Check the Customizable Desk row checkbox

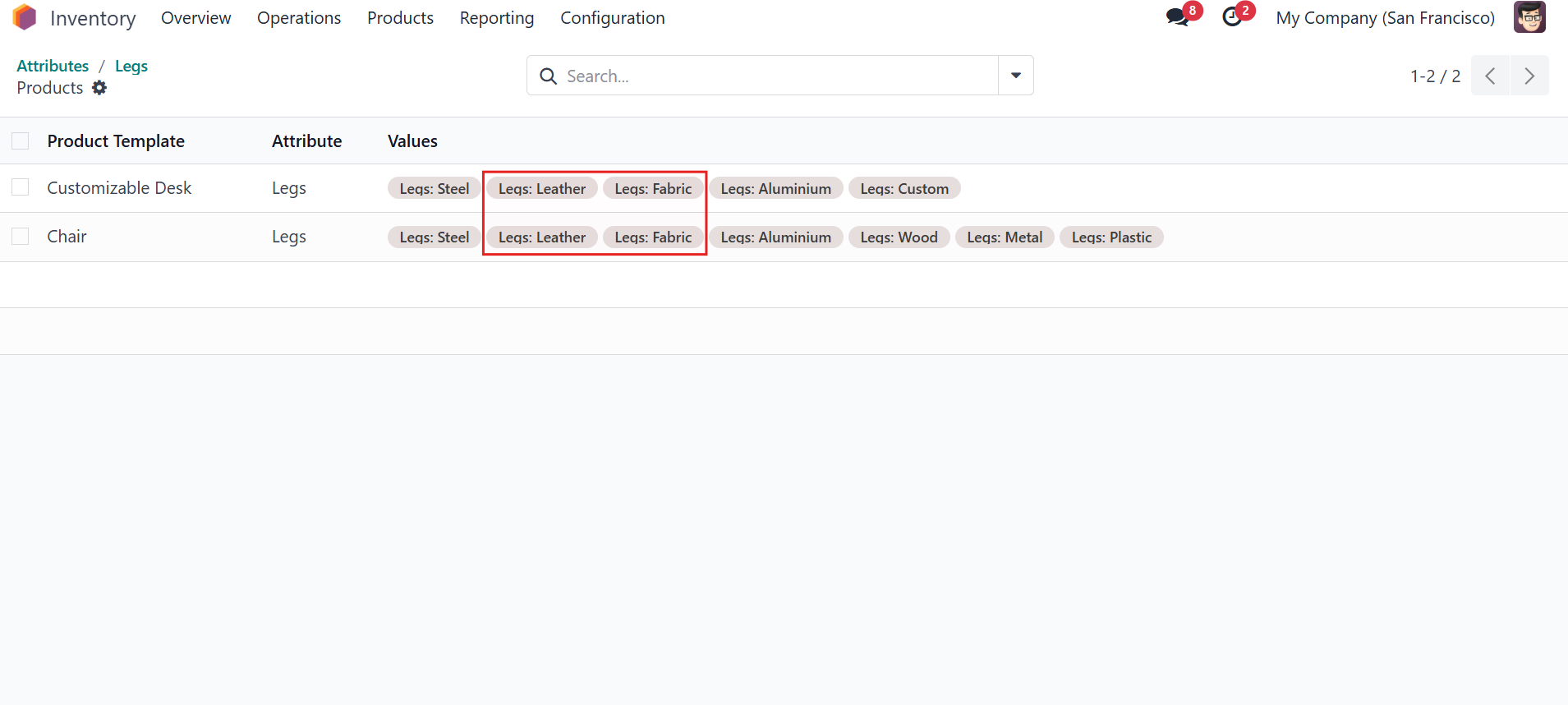coord(21,187)
